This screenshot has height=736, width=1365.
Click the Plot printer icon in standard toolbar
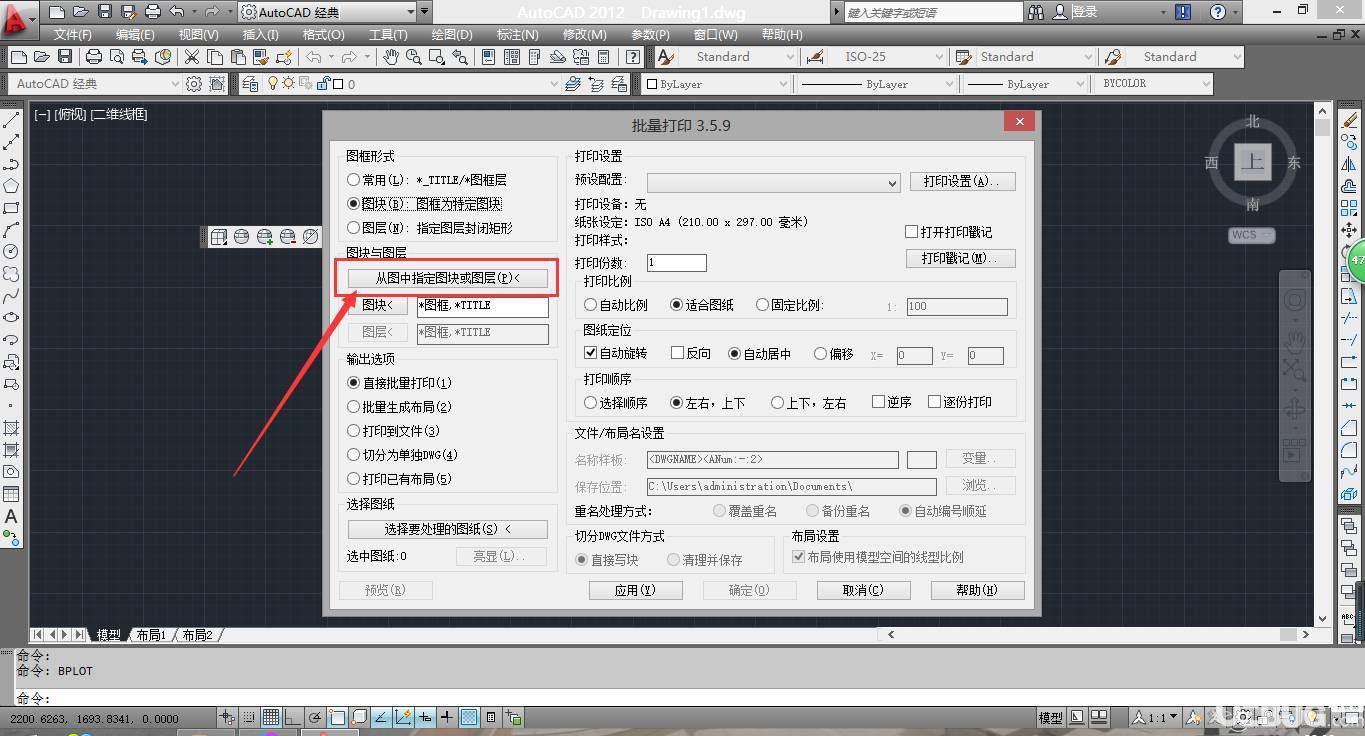(x=94, y=57)
